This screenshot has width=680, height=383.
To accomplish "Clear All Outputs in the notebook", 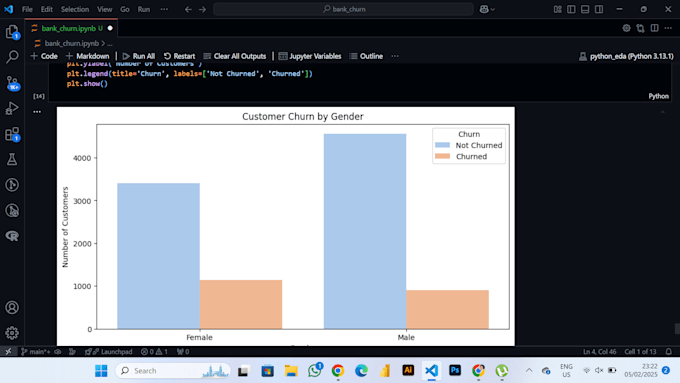I will (x=235, y=56).
